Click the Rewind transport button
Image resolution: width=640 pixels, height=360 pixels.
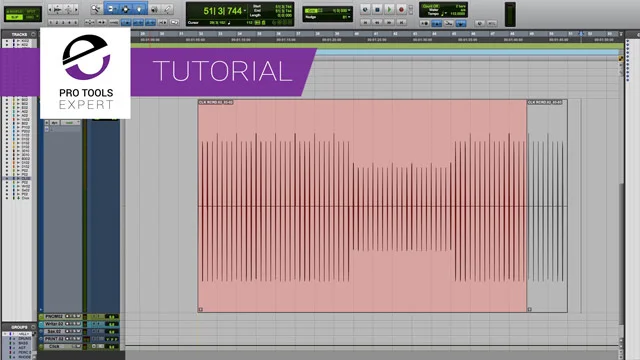[x=378, y=22]
